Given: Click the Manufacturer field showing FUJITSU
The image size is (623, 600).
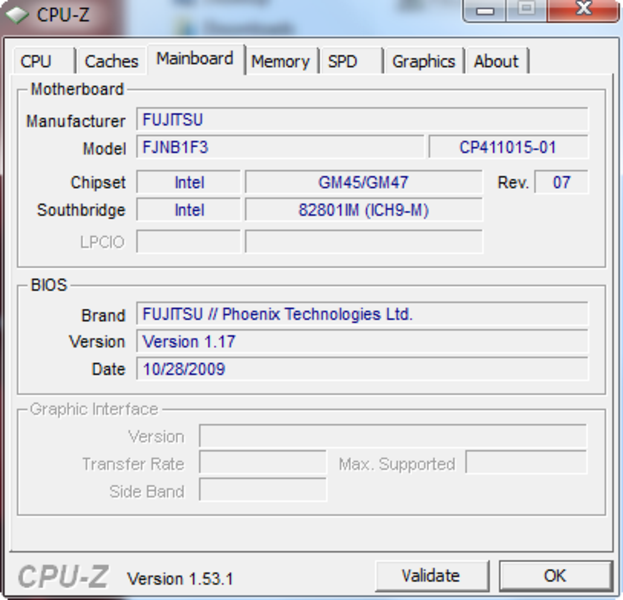Looking at the screenshot, I should click(362, 120).
